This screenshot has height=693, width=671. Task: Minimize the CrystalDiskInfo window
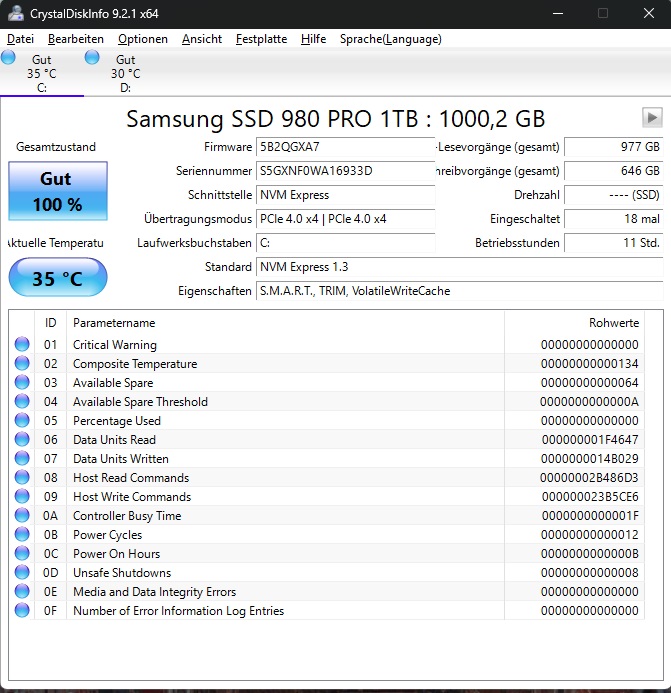(558, 13)
